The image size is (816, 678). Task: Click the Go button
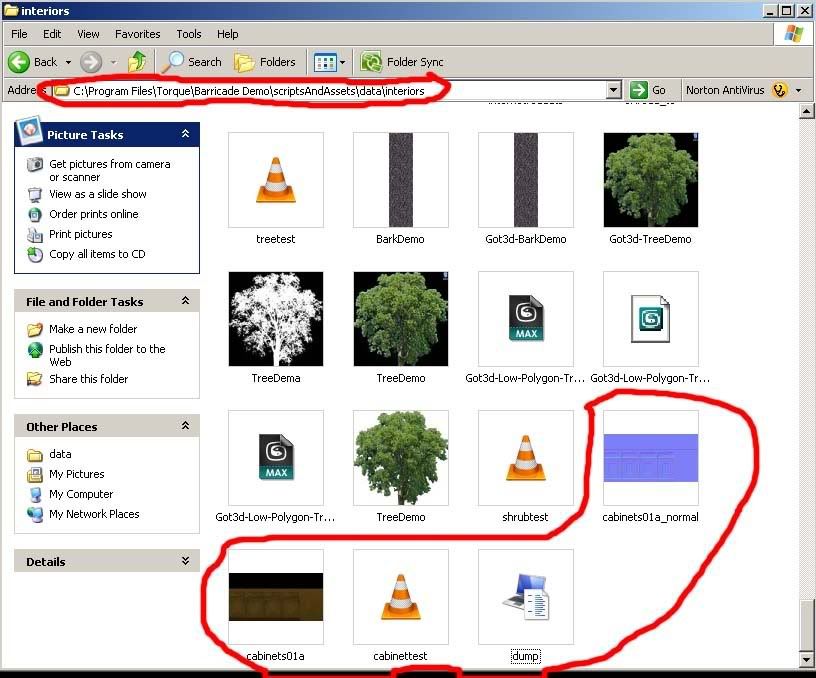(649, 90)
